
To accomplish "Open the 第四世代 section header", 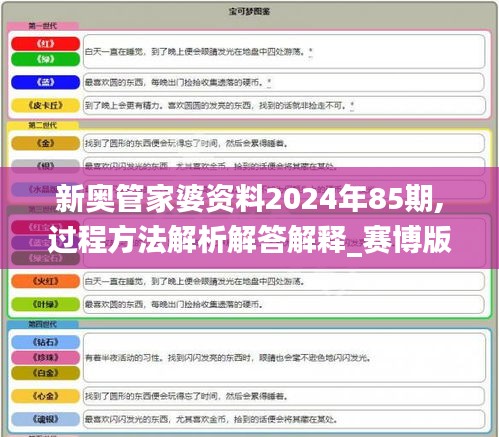I will (42, 324).
